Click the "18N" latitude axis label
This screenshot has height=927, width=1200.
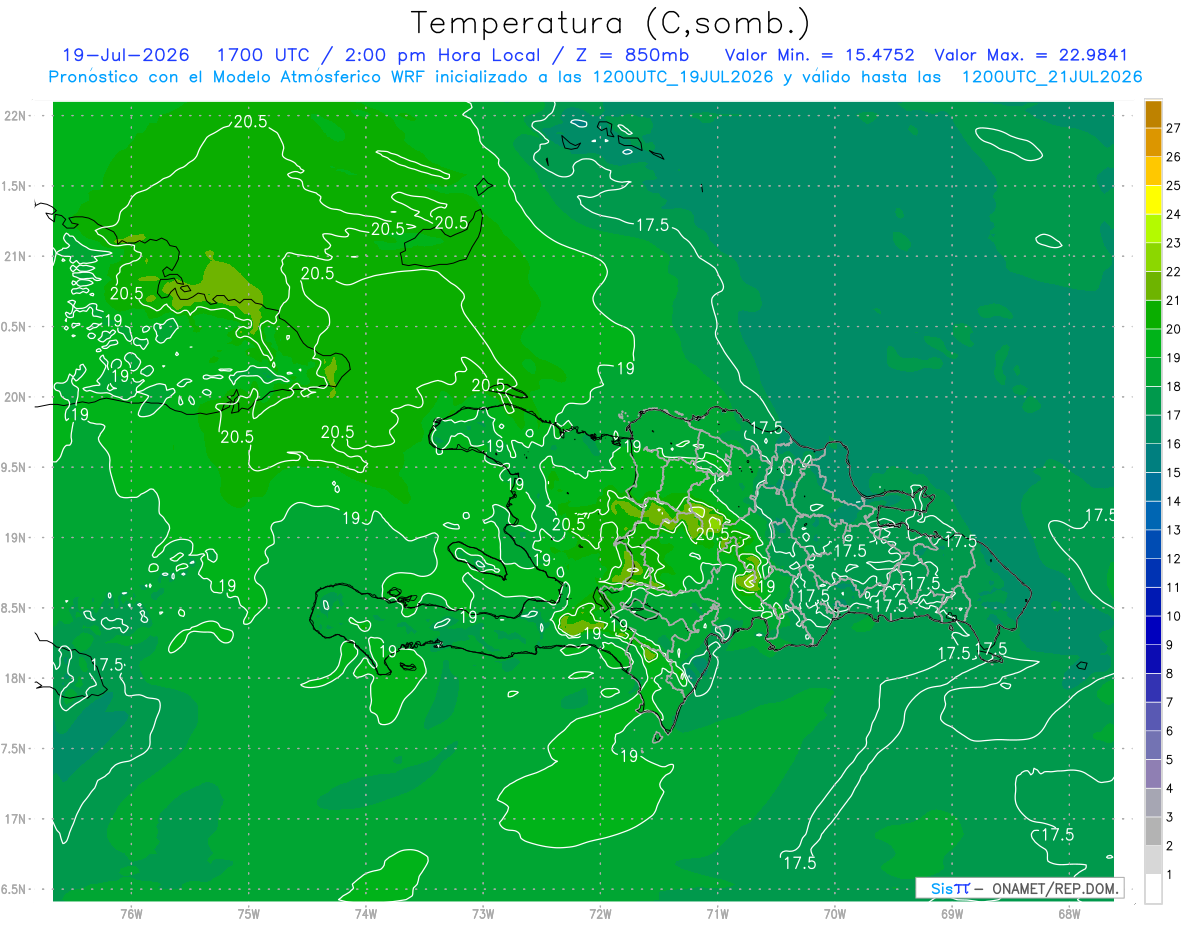[15, 678]
